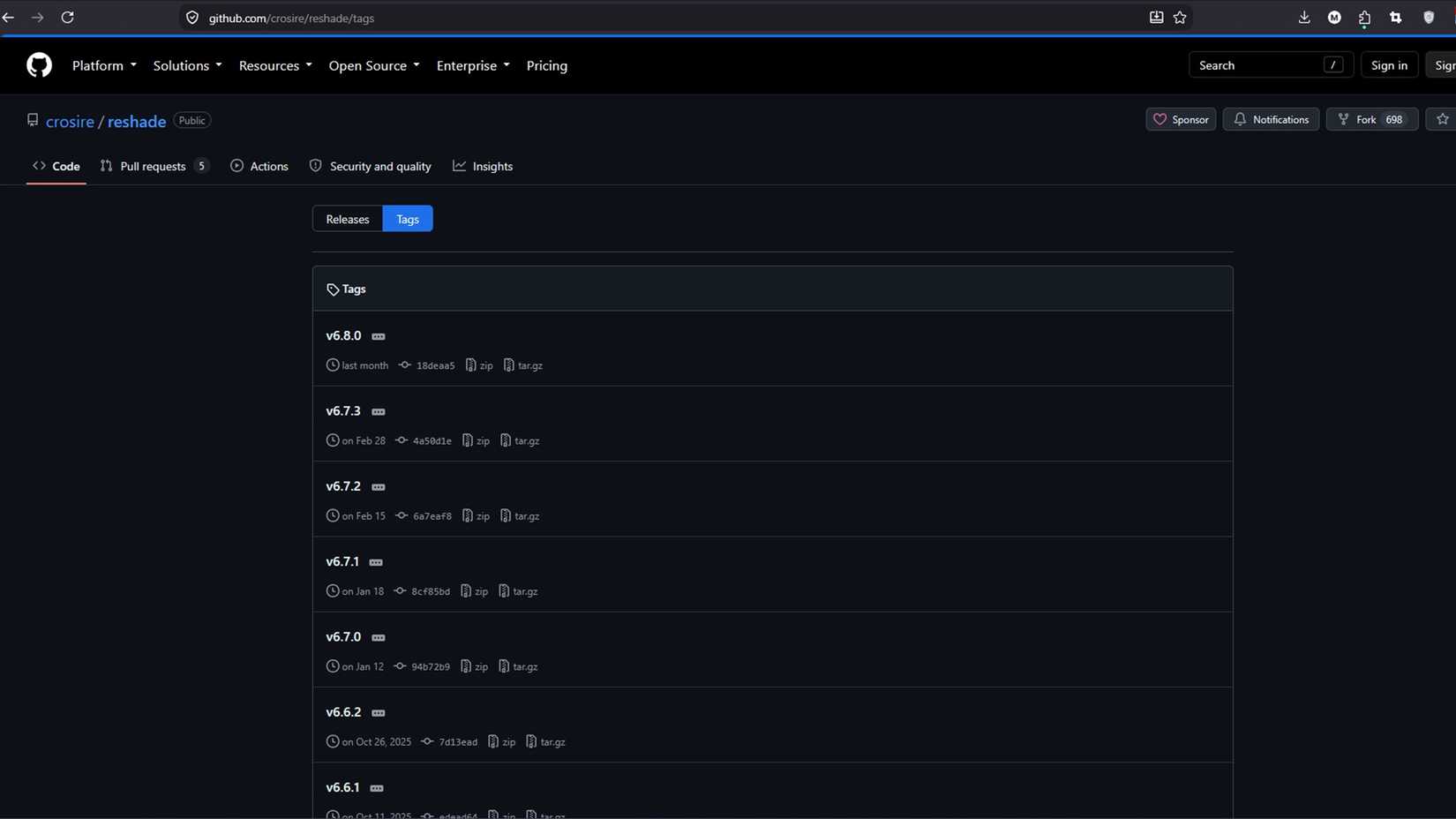Go to the GitHub homepage logo
This screenshot has width=1456, height=819.
[x=39, y=65]
